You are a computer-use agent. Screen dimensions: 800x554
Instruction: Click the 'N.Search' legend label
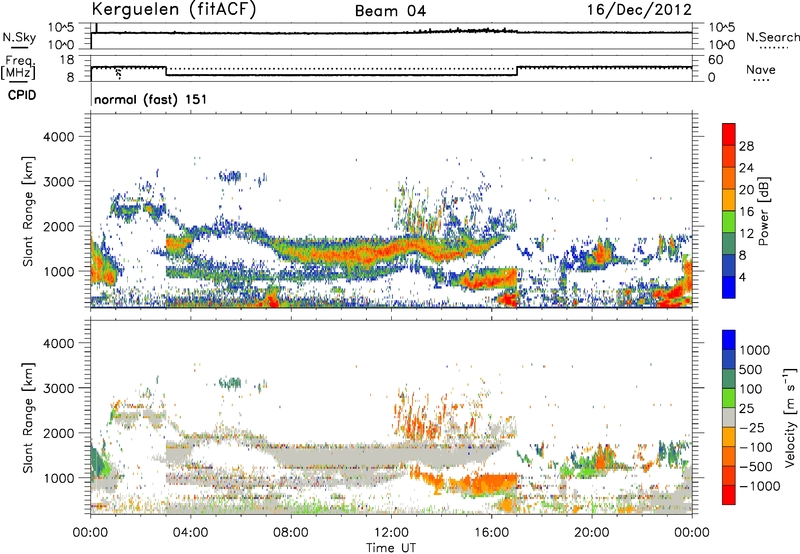(x=772, y=37)
